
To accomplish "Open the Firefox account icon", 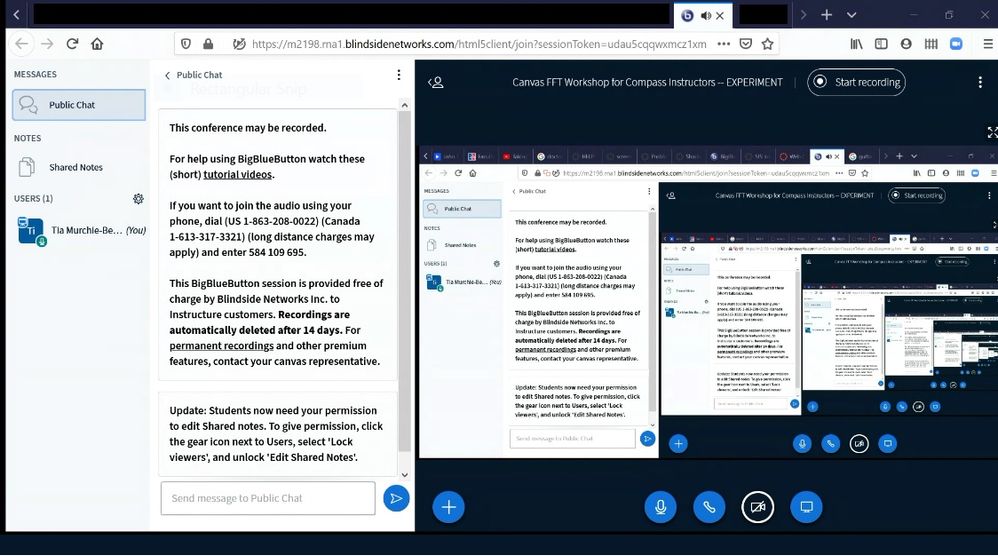I will tap(906, 44).
